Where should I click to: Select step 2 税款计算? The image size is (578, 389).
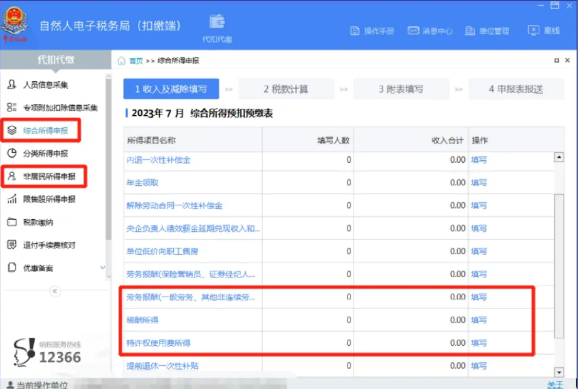[286, 89]
